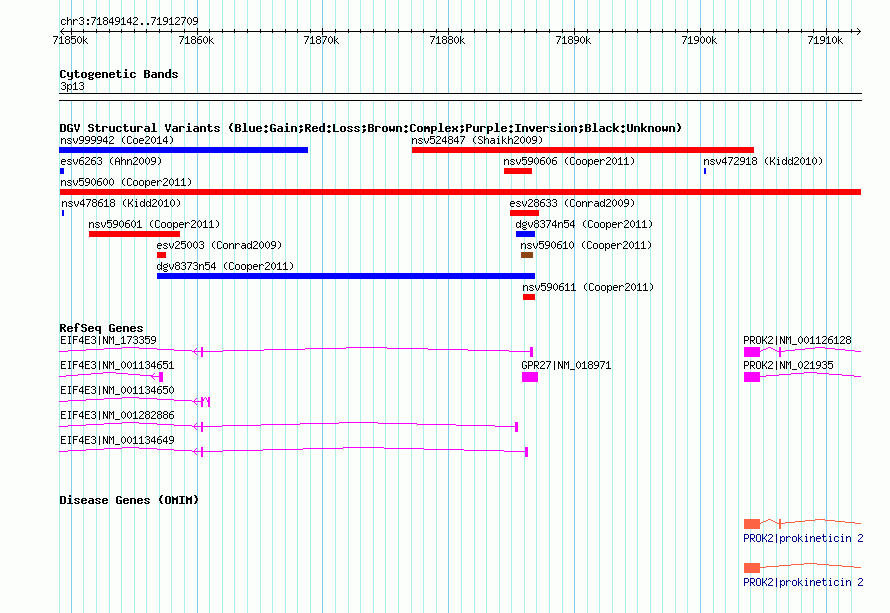Open the nsv524847 (Shaikh2009) label
The height and width of the screenshot is (613, 890).
[x=477, y=140]
